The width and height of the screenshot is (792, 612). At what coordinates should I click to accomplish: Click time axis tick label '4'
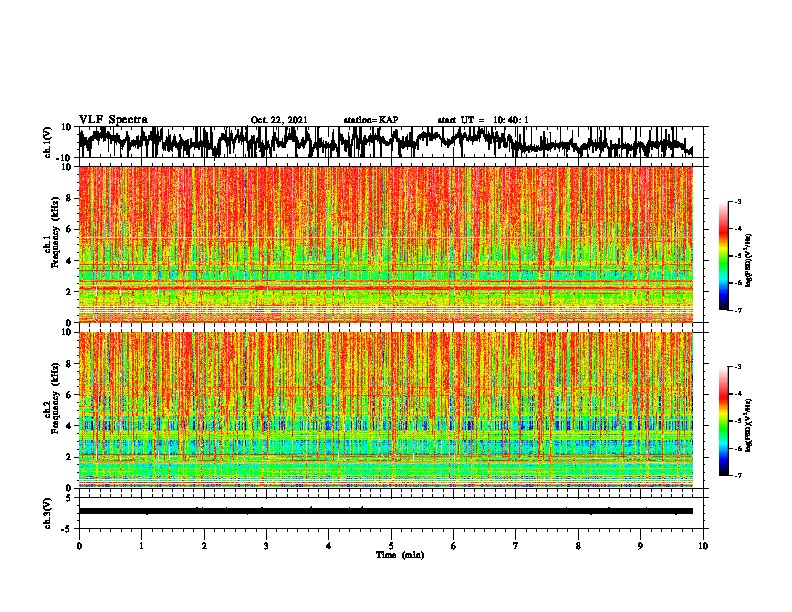click(329, 546)
